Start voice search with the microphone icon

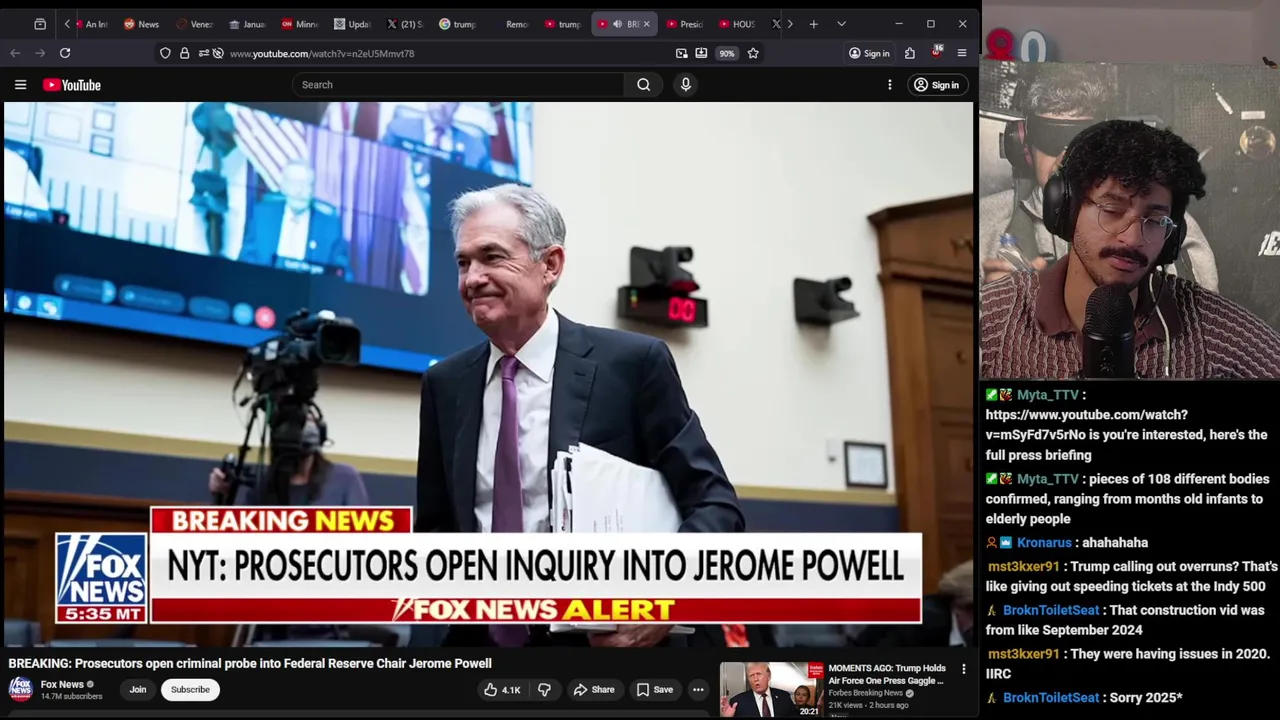click(686, 85)
